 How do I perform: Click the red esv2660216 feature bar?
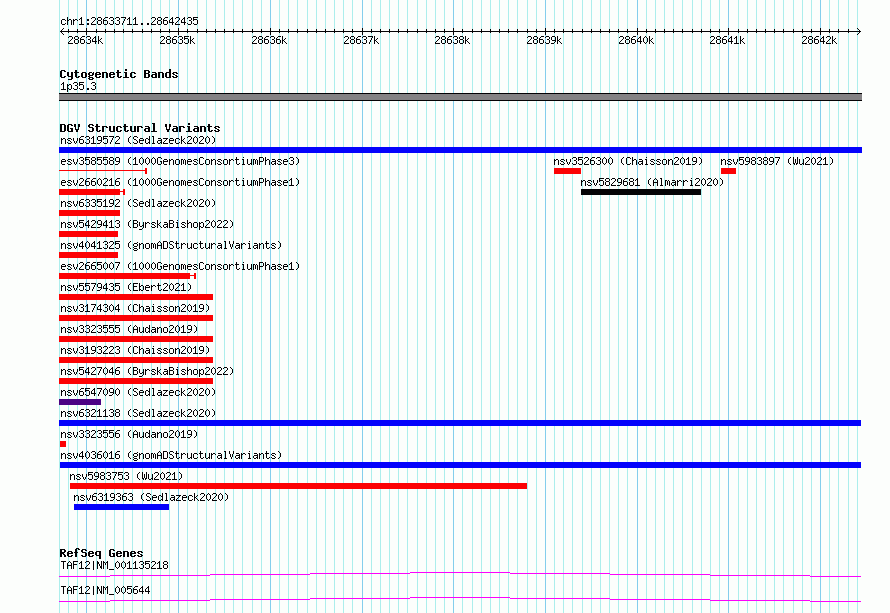tap(92, 192)
